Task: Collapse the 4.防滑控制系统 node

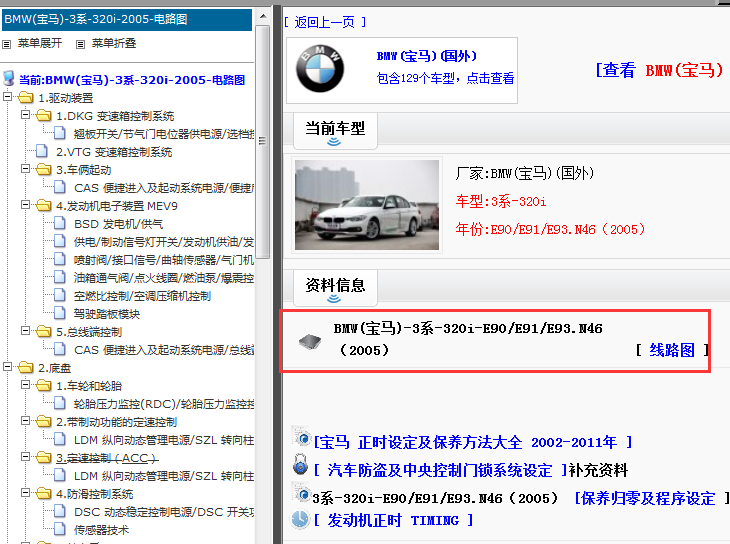Action: click(26, 493)
